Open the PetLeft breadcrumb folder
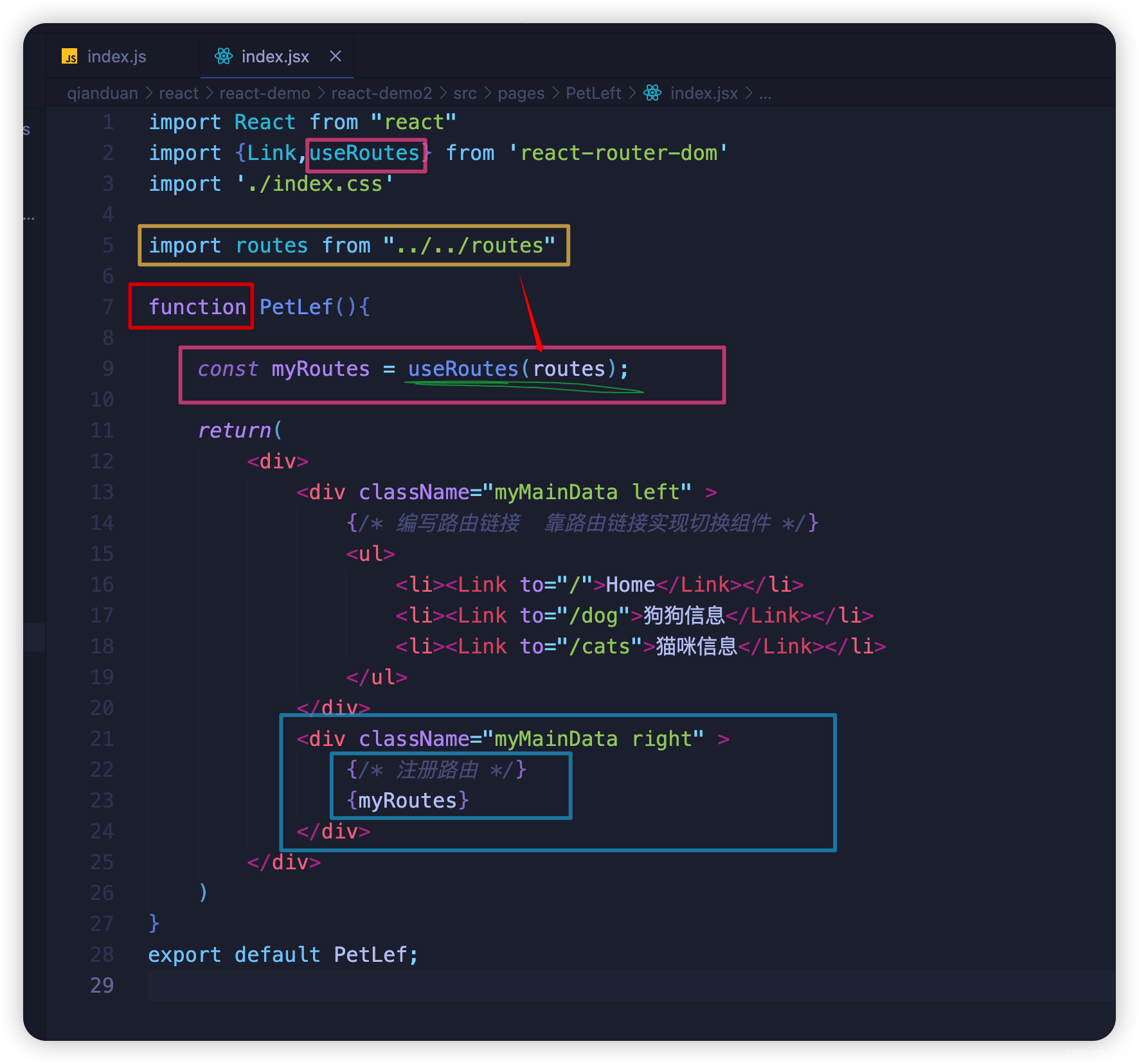 593,93
